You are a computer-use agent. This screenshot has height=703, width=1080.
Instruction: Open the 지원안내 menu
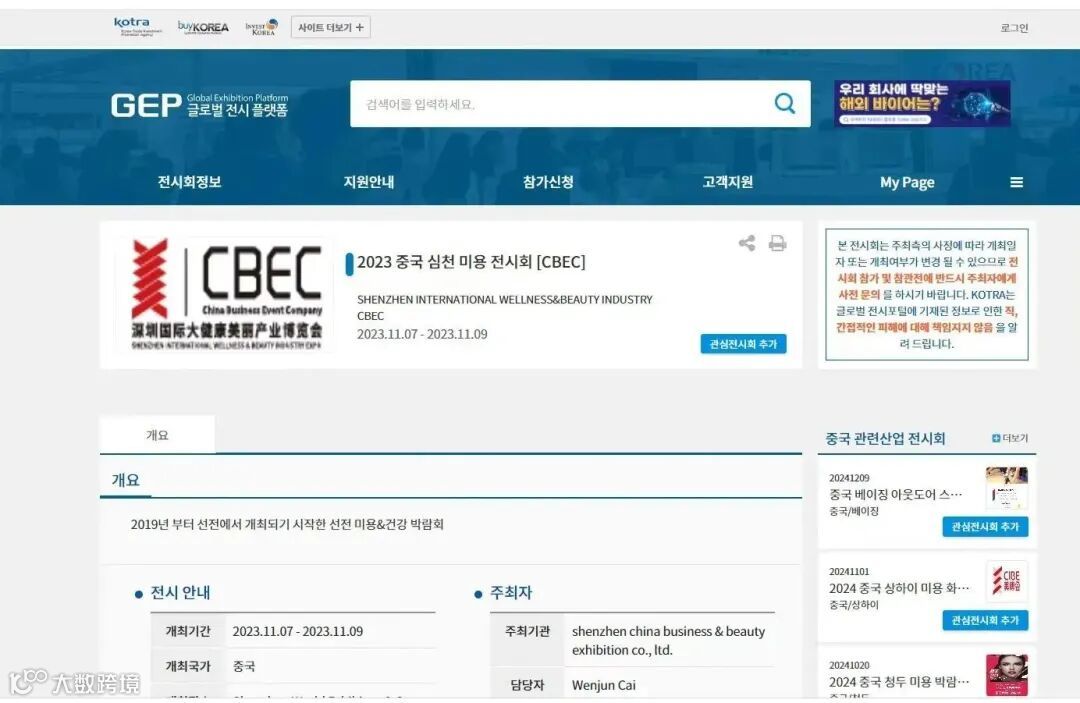point(369,182)
